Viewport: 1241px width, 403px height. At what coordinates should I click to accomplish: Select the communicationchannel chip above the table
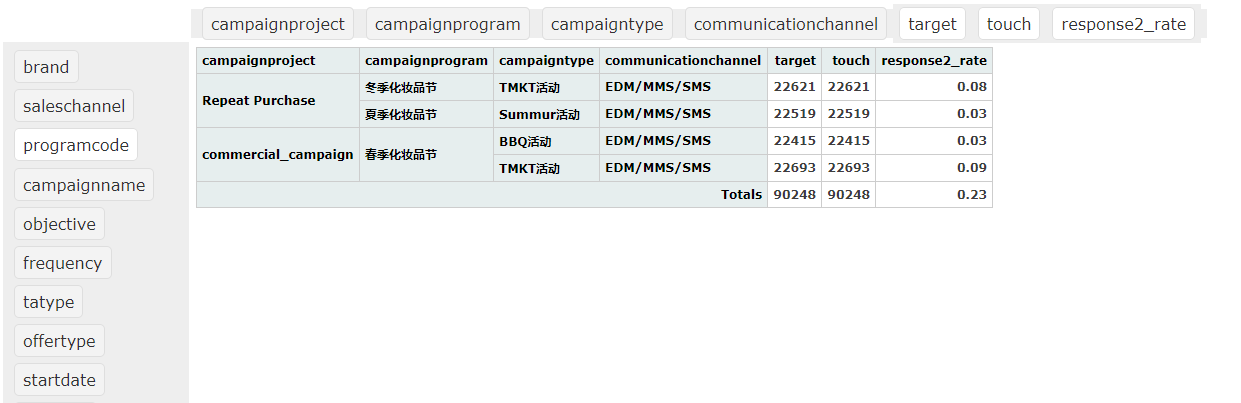point(785,24)
